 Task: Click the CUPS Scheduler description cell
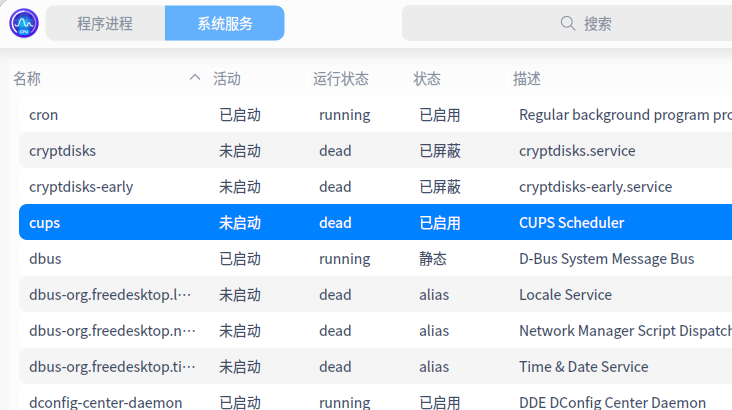(x=571, y=223)
